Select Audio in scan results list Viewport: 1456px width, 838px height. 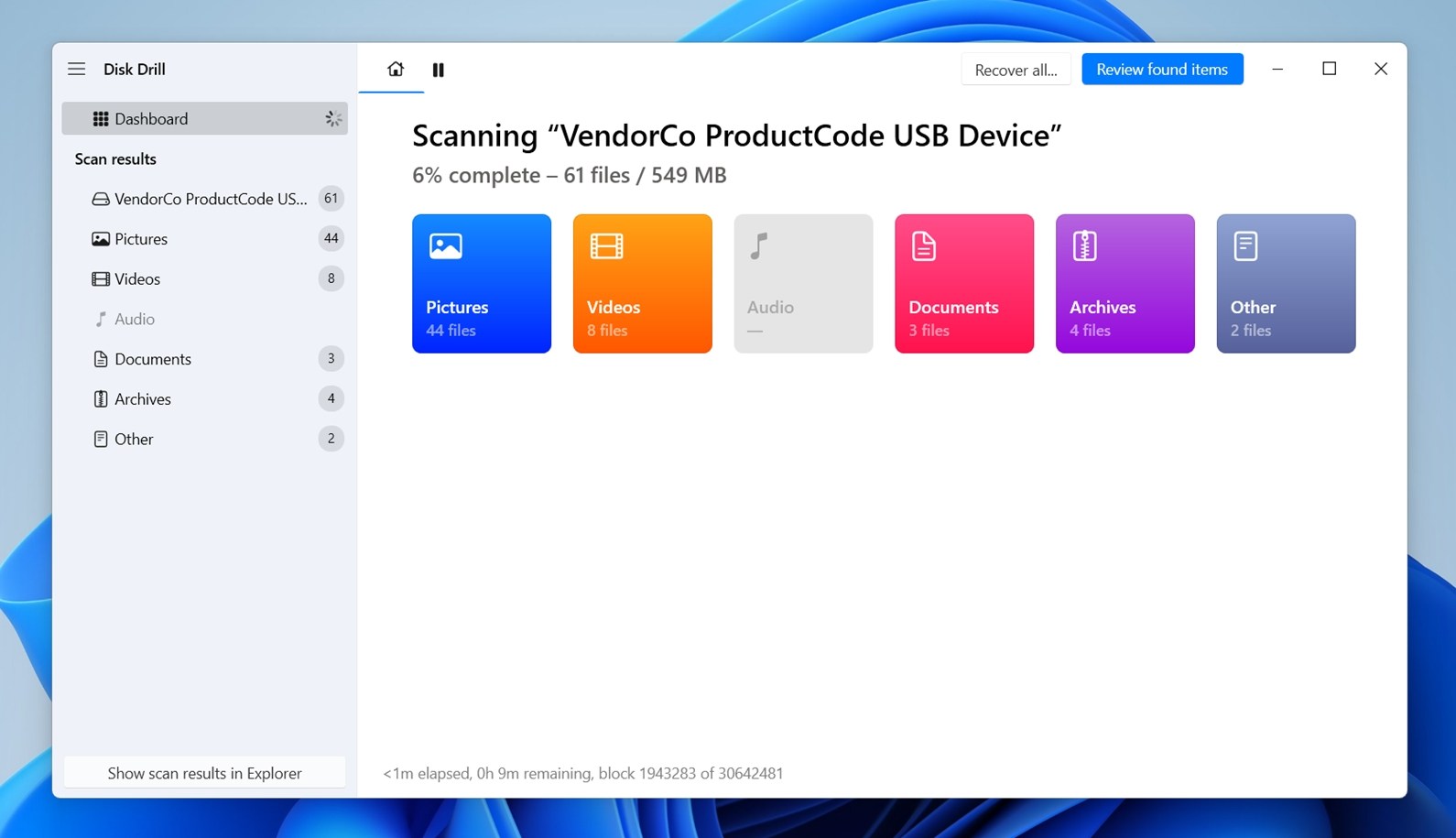click(135, 320)
